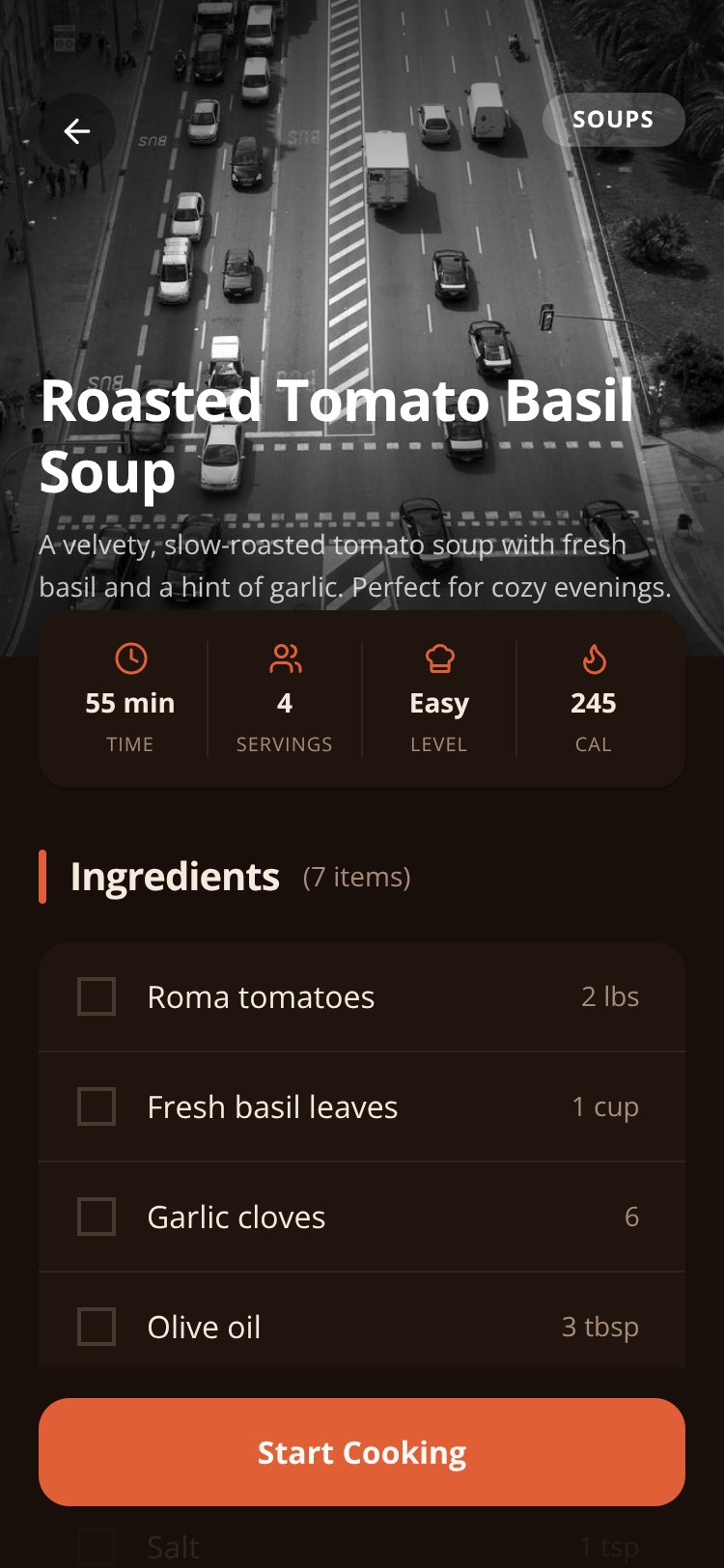Tap the chef hat icon above Easy
Screen dimensions: 724x1568
439,658
